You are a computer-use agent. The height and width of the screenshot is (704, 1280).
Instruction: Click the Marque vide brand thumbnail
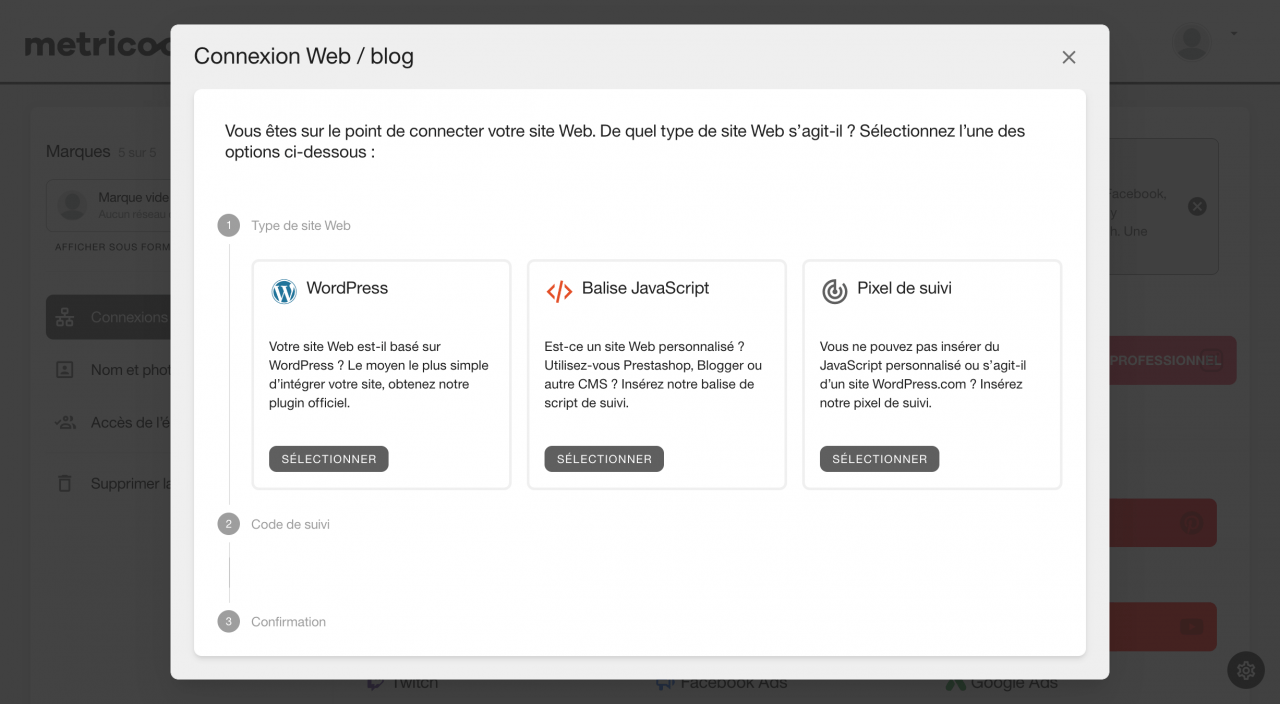point(71,205)
